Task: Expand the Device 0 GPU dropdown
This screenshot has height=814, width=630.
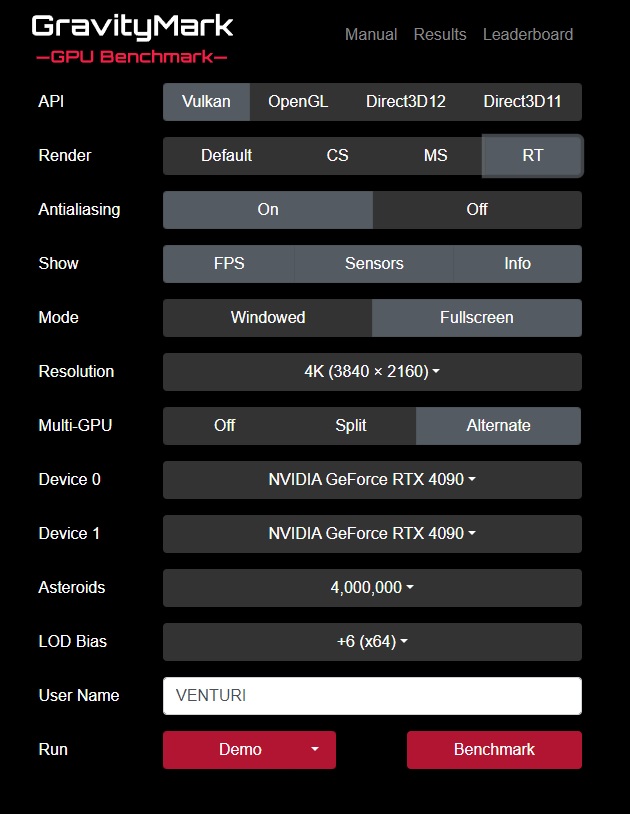Action: (x=372, y=479)
